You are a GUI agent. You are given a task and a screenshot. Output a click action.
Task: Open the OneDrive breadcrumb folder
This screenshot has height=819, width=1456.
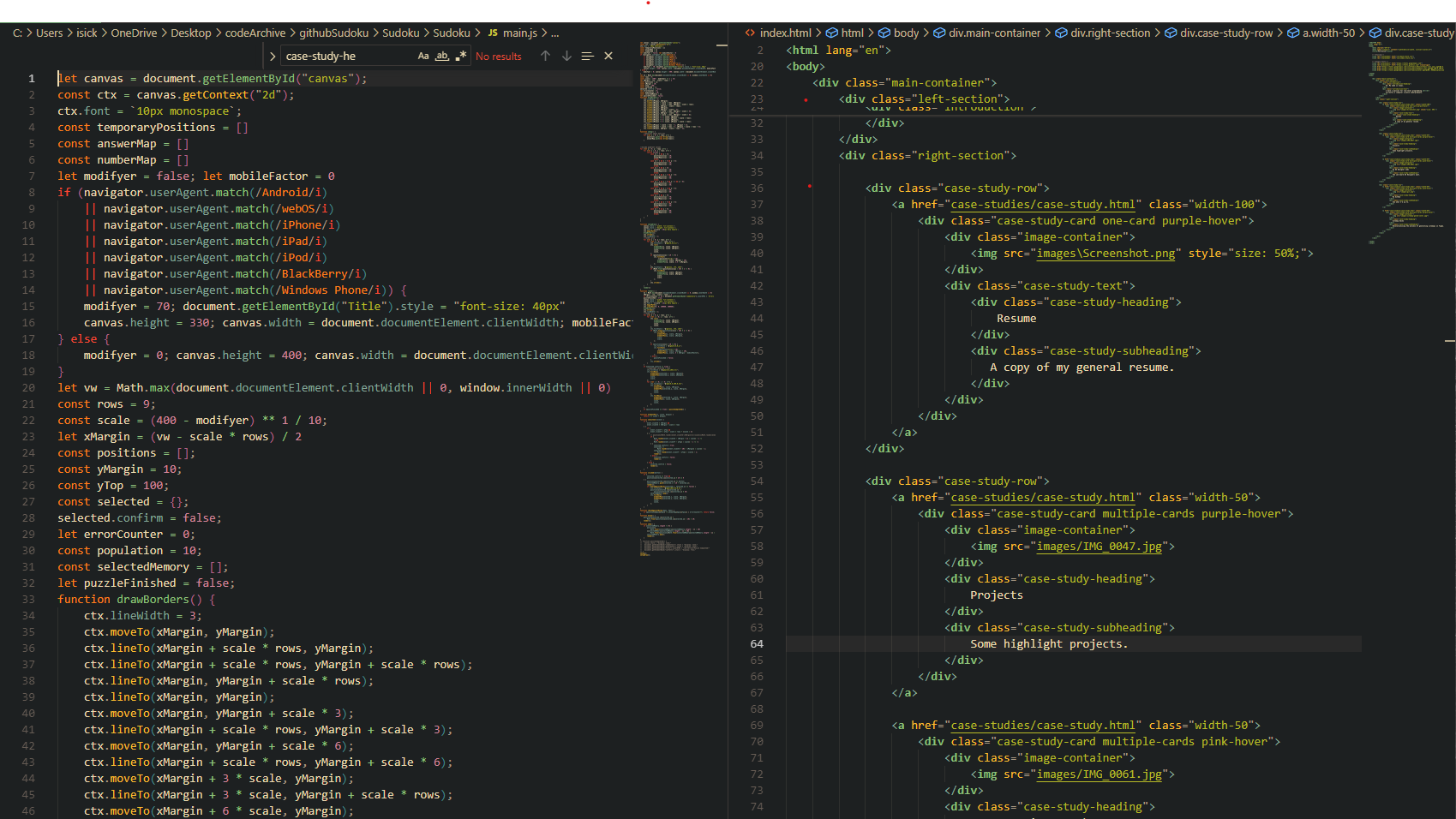[x=134, y=33]
